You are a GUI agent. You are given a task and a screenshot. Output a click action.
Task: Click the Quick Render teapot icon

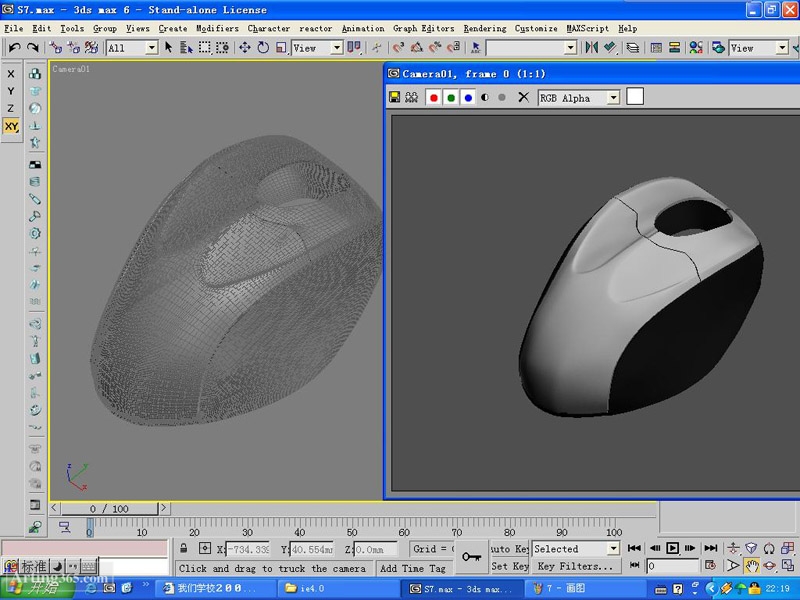pos(795,48)
